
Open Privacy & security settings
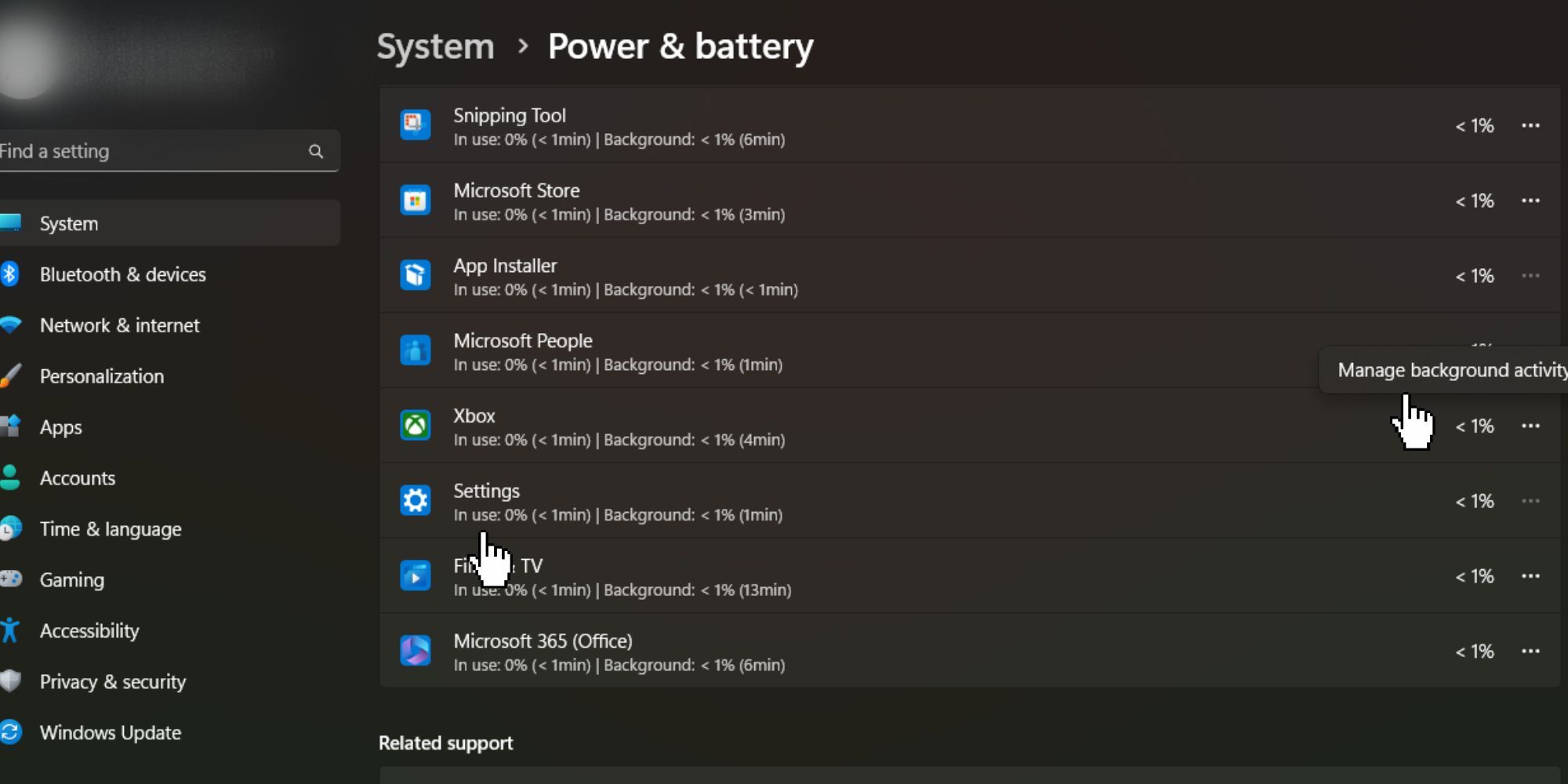[x=169, y=682]
